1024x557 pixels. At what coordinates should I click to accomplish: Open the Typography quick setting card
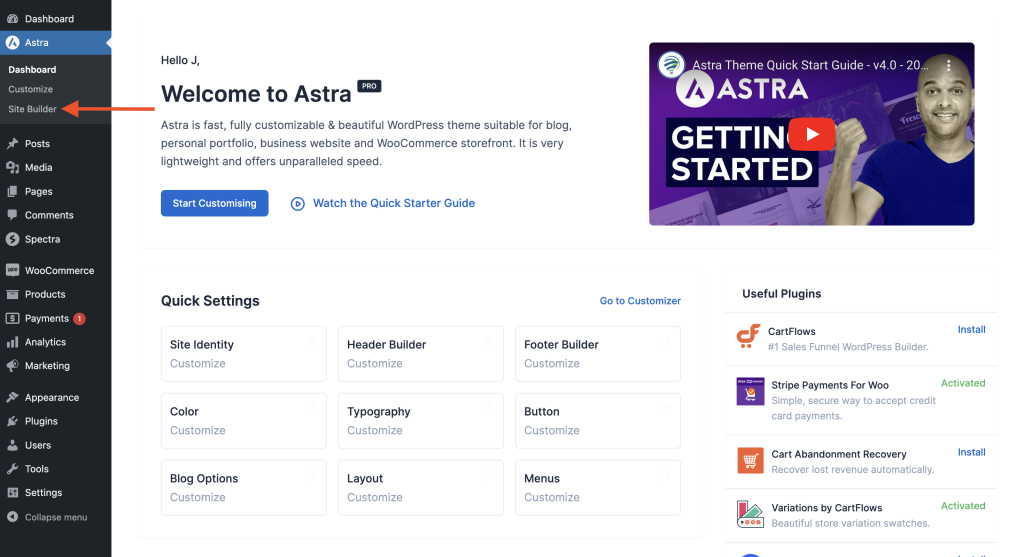coord(421,421)
